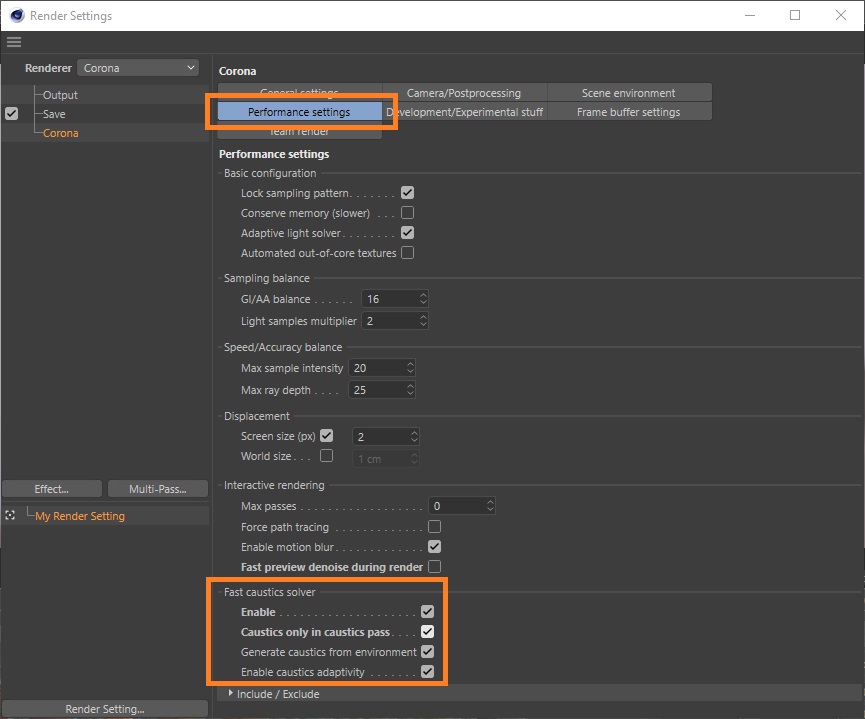Toggle Caustics only in caustics pass

tap(427, 631)
